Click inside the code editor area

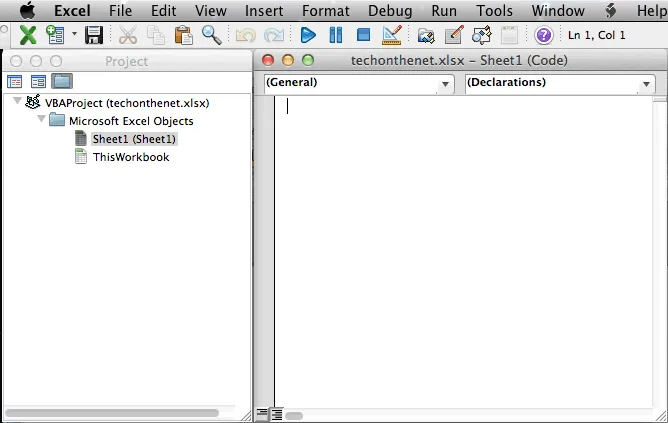tap(464, 251)
